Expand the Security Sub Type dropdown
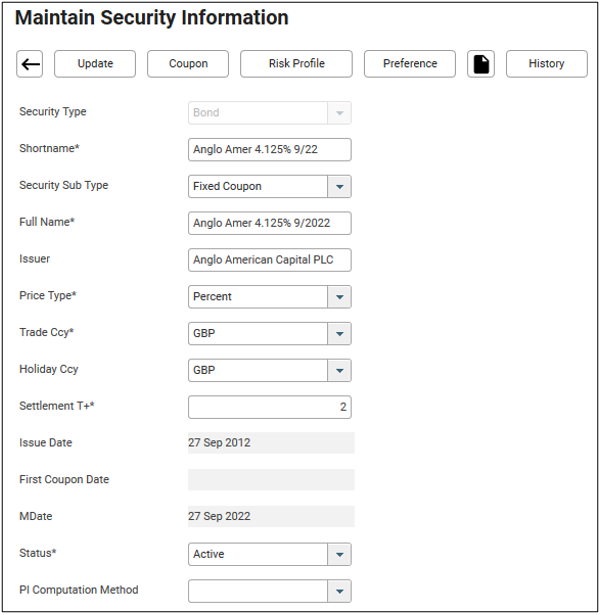601x615 pixels. [339, 186]
